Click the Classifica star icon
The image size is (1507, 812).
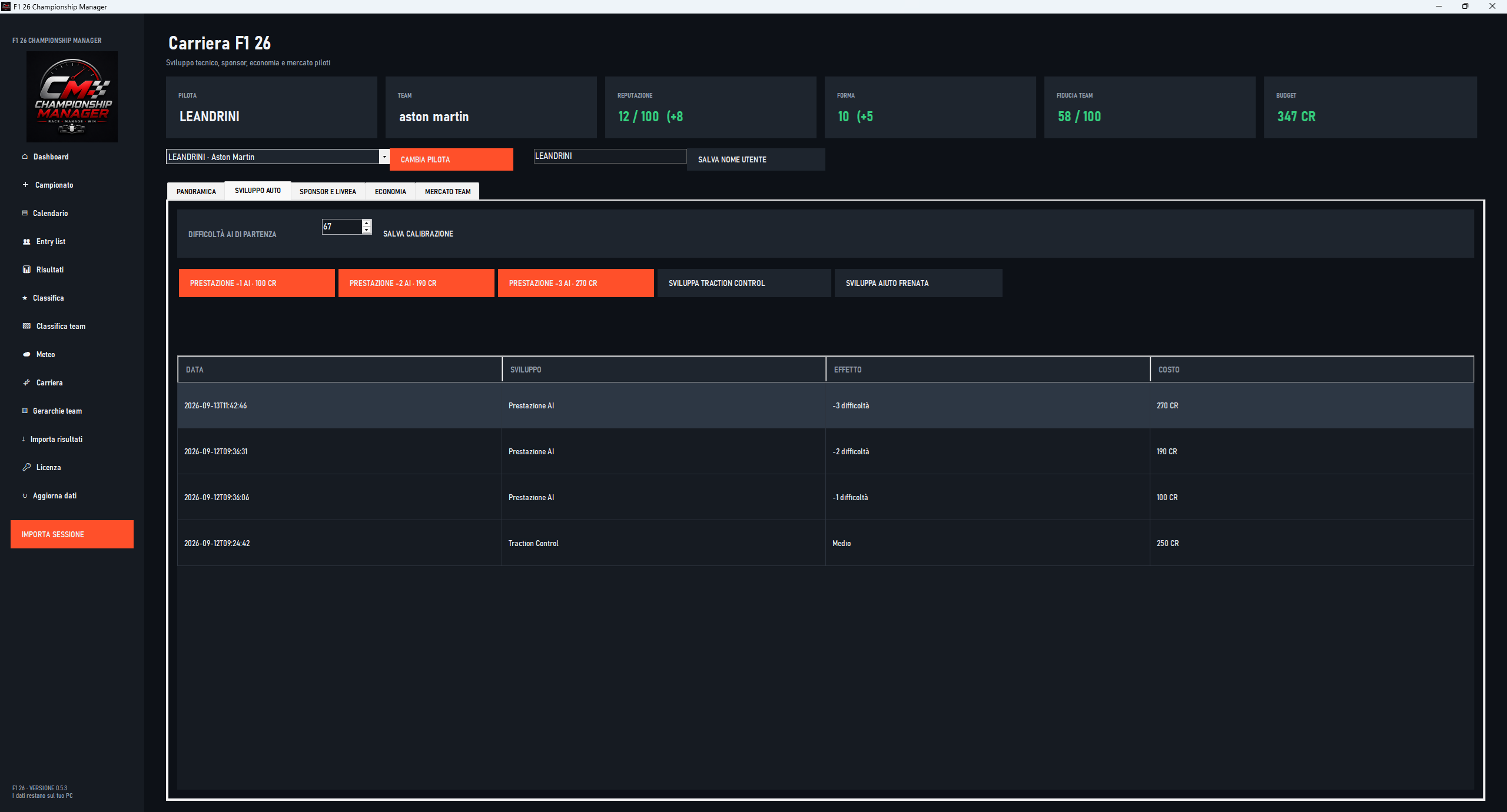tap(25, 298)
